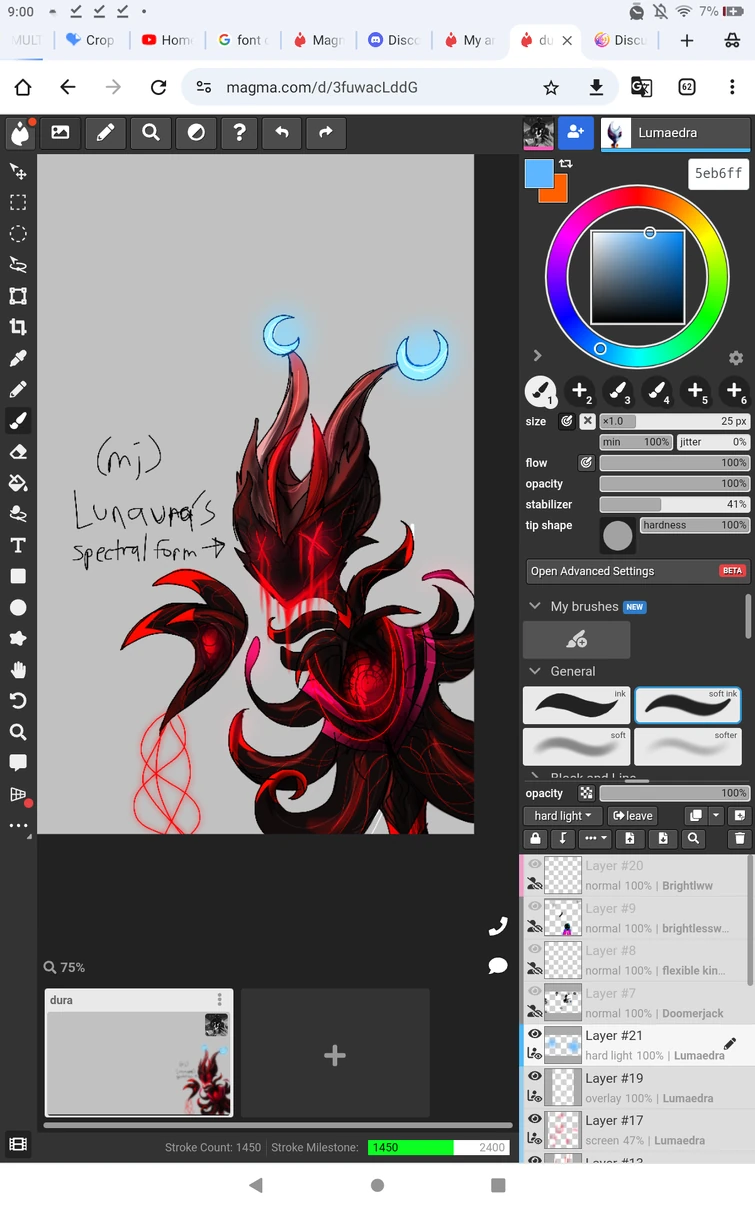Open the layer more-options dropdown
This screenshot has width=755, height=1208.
tap(595, 839)
